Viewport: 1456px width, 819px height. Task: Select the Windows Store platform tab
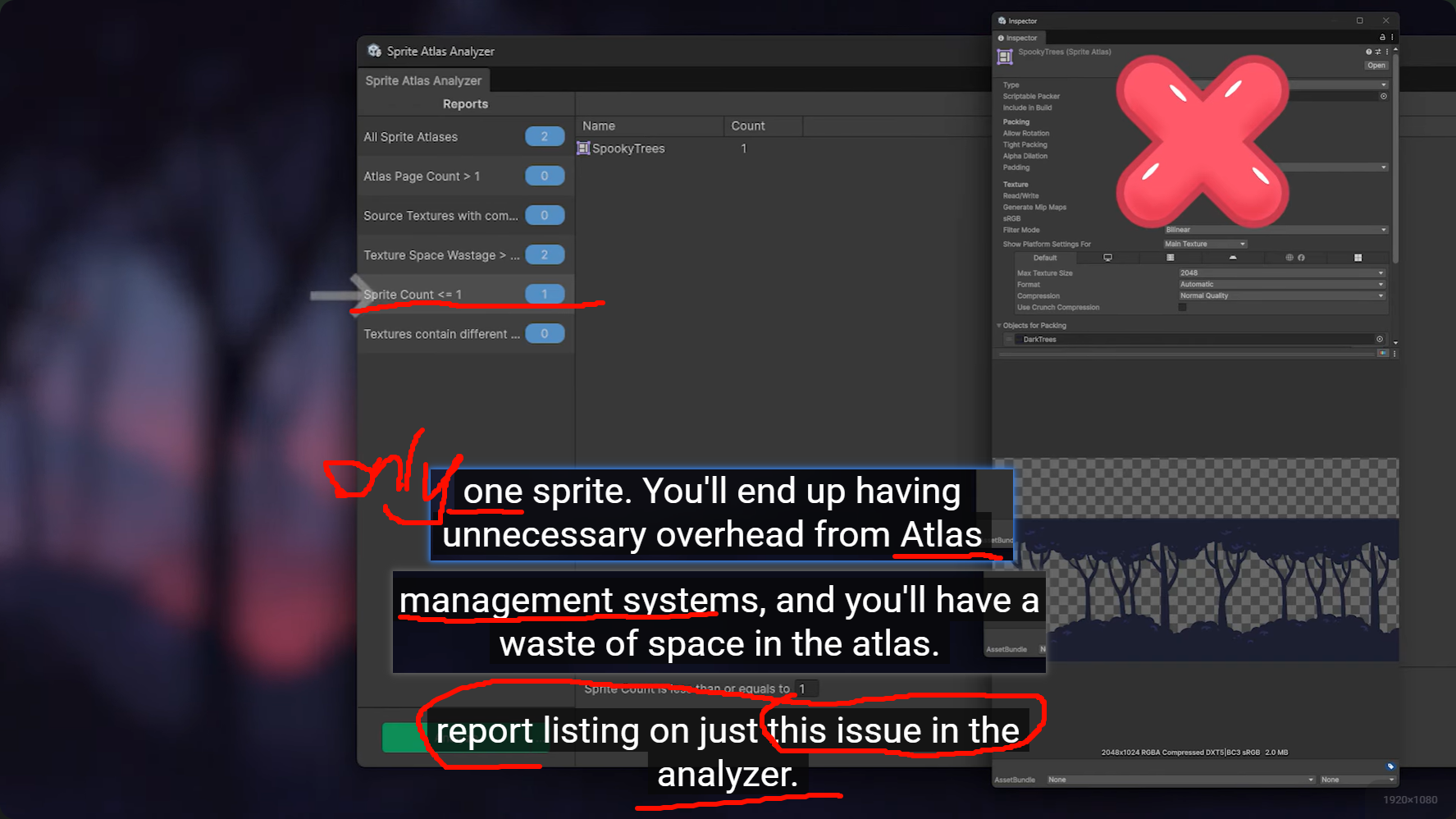(x=1358, y=258)
